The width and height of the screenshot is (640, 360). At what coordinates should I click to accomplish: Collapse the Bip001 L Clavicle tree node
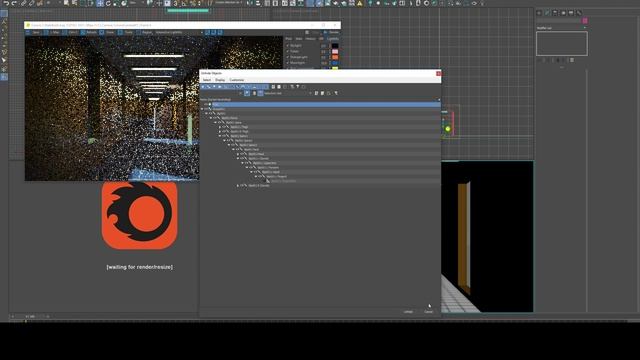(x=238, y=158)
